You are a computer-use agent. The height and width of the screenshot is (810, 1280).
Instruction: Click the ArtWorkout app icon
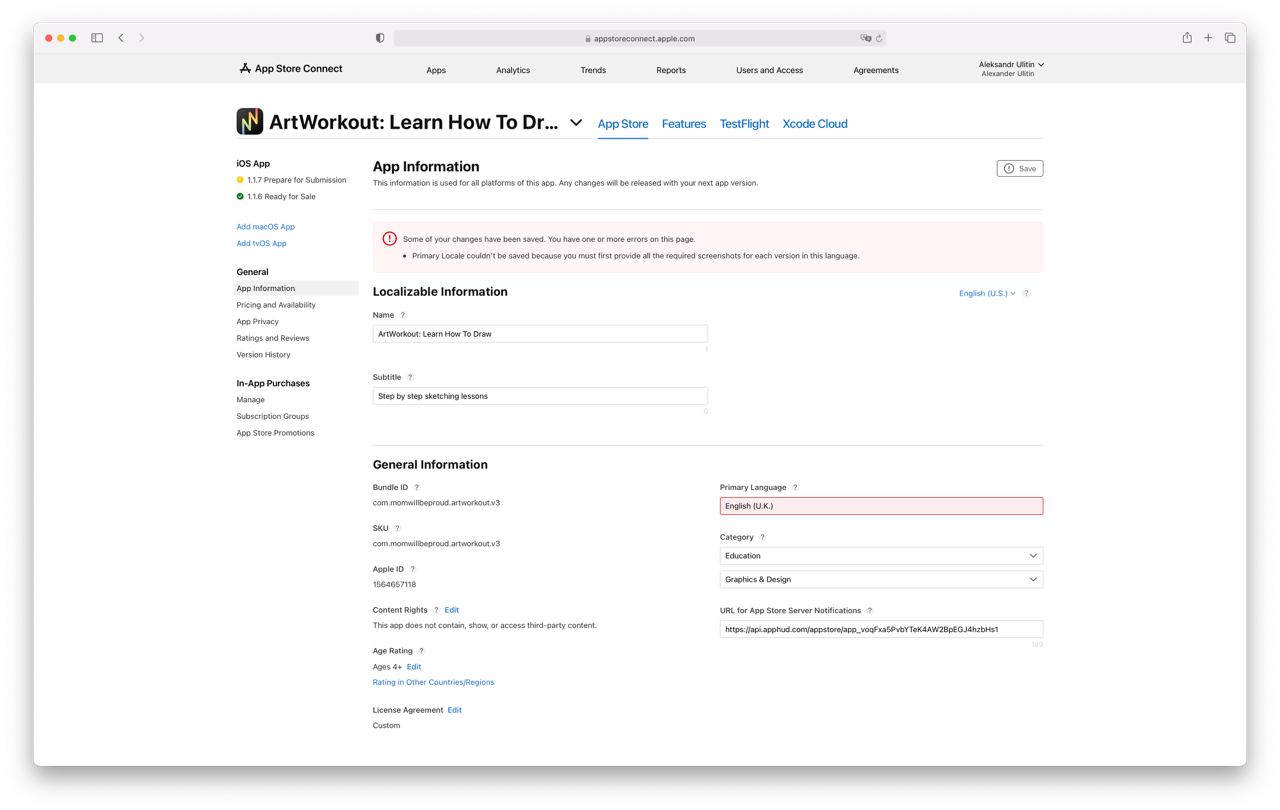pyautogui.click(x=250, y=122)
